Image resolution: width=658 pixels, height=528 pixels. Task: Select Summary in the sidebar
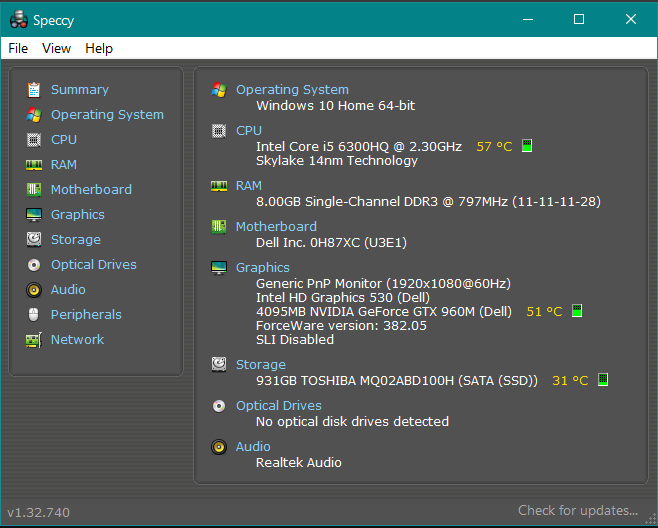point(79,90)
